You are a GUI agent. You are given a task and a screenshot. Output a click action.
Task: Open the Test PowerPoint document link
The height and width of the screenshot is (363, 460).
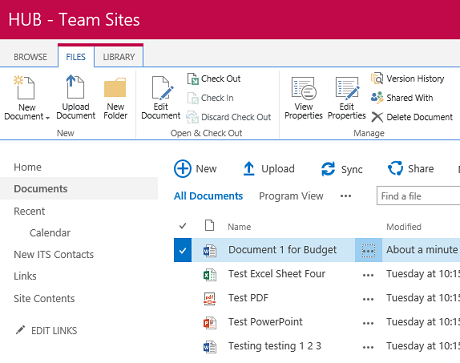tap(265, 322)
